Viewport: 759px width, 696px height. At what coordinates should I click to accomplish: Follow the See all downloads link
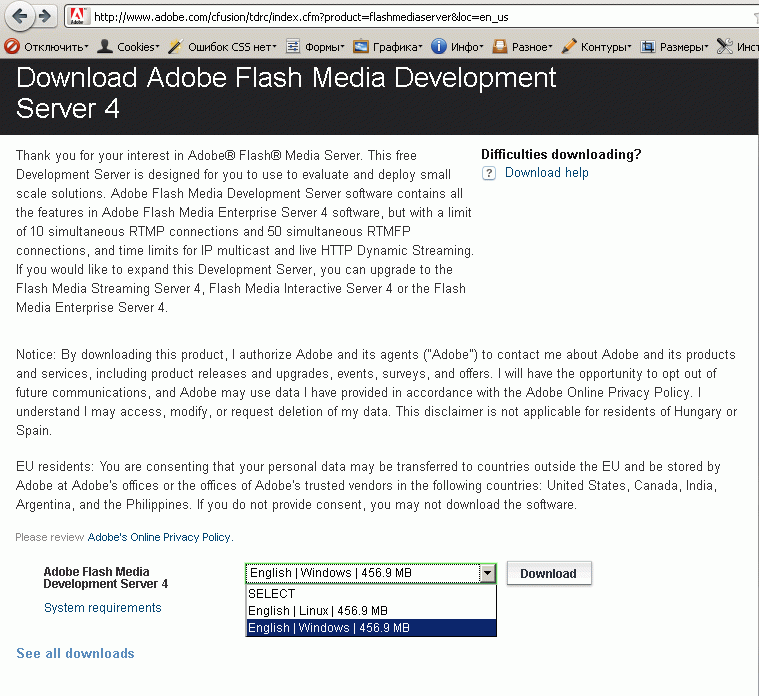pyautogui.click(x=76, y=653)
